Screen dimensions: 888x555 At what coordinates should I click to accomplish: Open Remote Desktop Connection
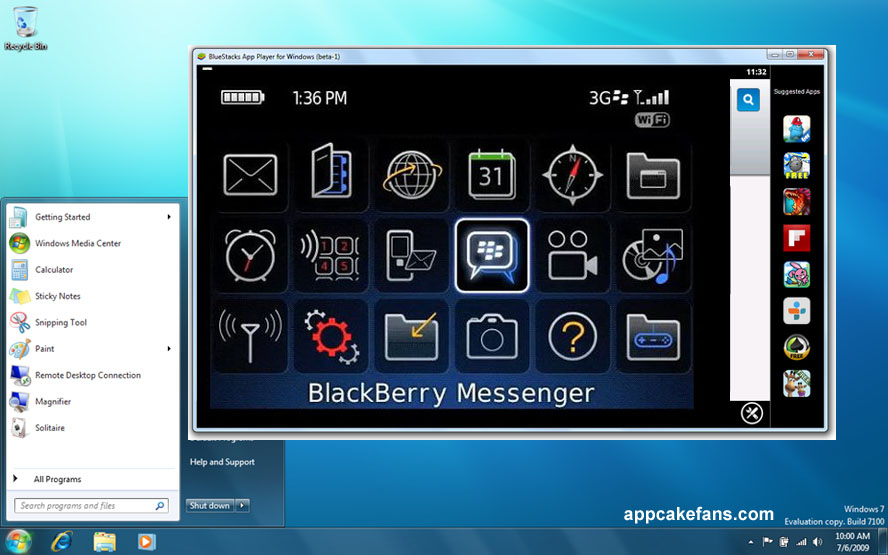click(x=91, y=375)
